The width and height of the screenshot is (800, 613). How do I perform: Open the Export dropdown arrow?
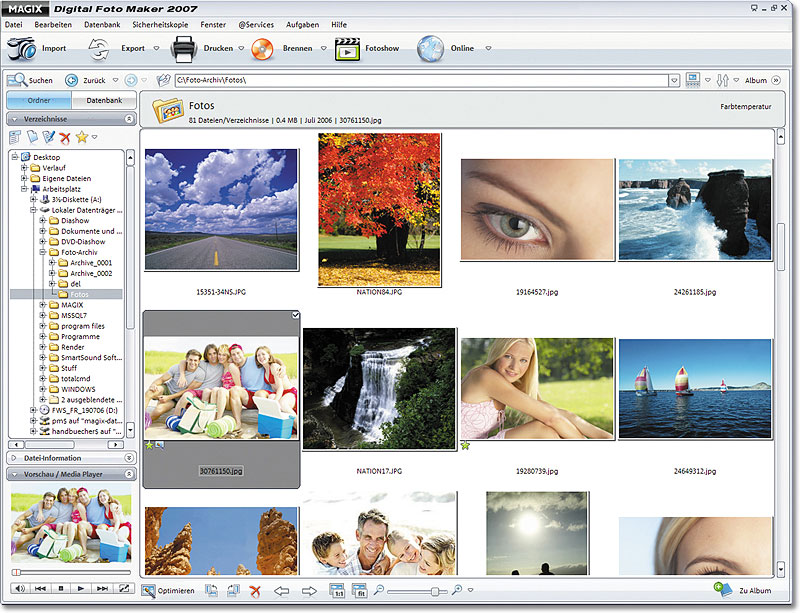(x=157, y=48)
